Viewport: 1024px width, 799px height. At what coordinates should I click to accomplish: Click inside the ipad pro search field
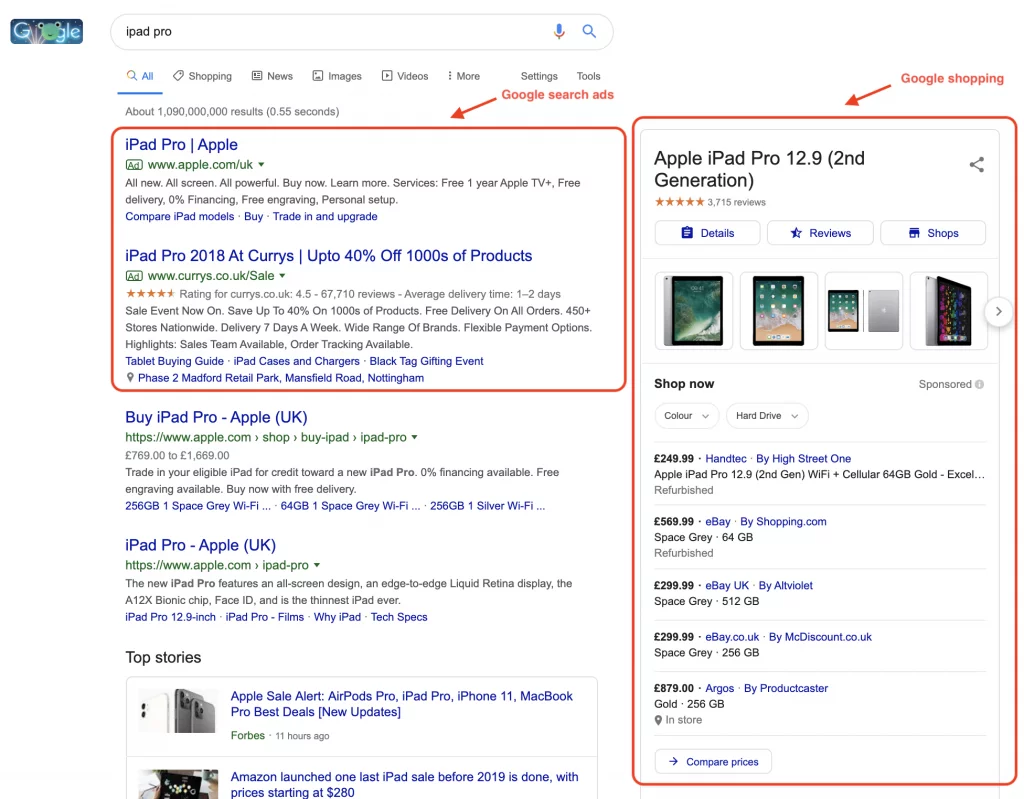pos(300,31)
